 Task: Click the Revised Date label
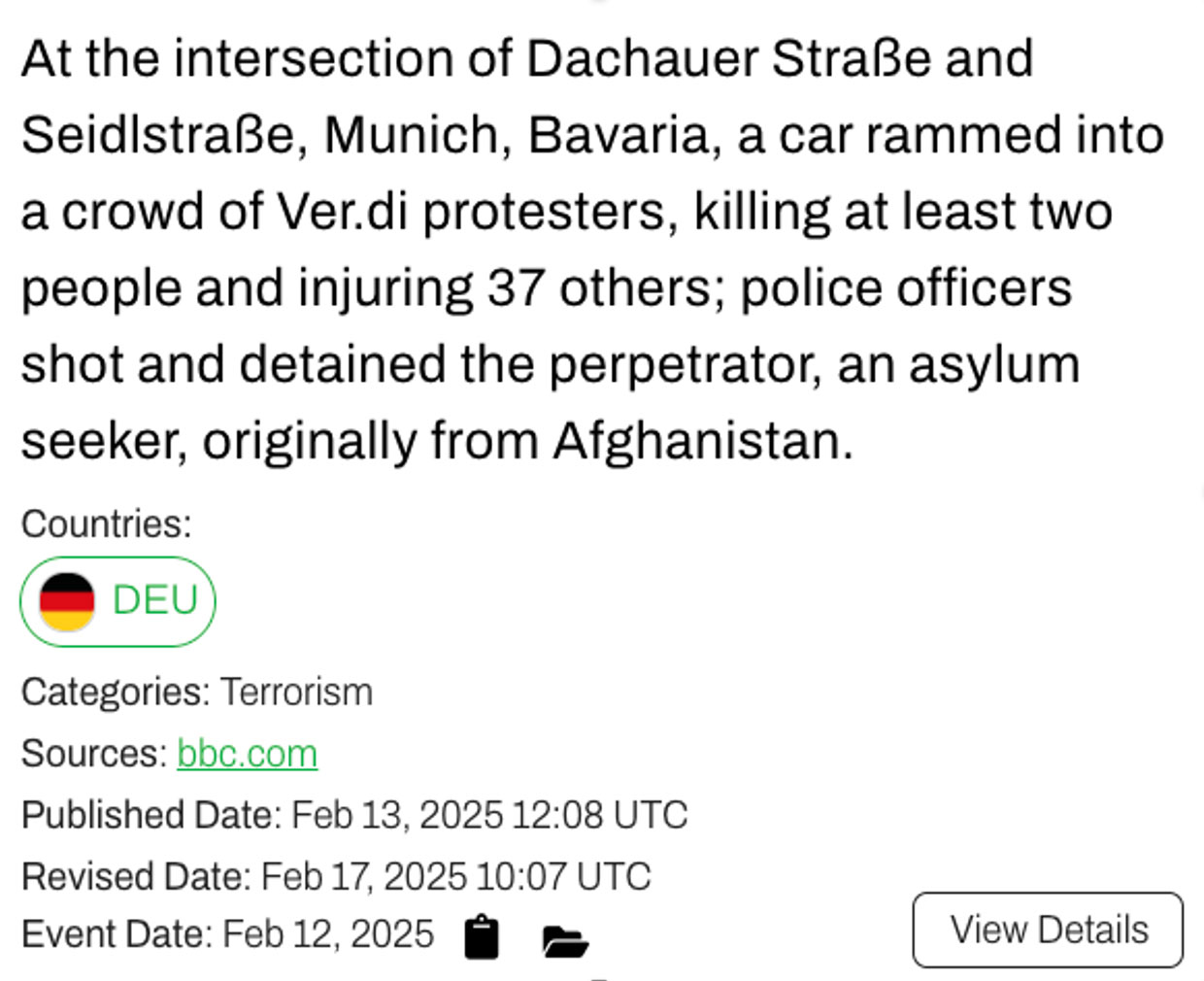click(135, 876)
